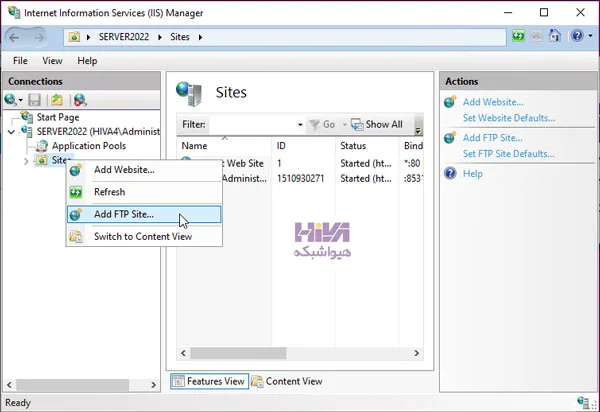The image size is (600, 412).
Task: Click the Back navigation arrow
Action: (14, 37)
